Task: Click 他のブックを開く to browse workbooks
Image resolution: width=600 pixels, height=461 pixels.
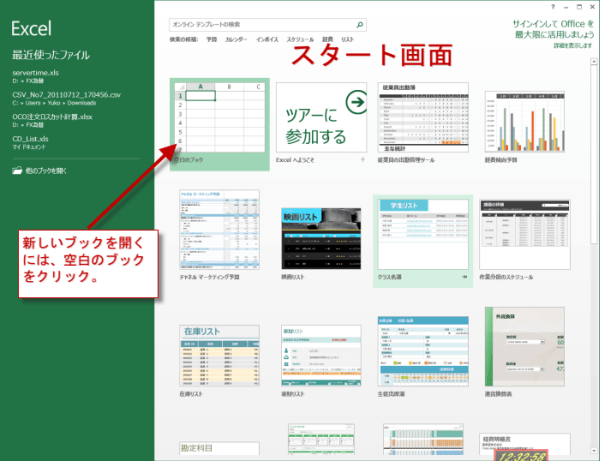Action: (x=46, y=171)
